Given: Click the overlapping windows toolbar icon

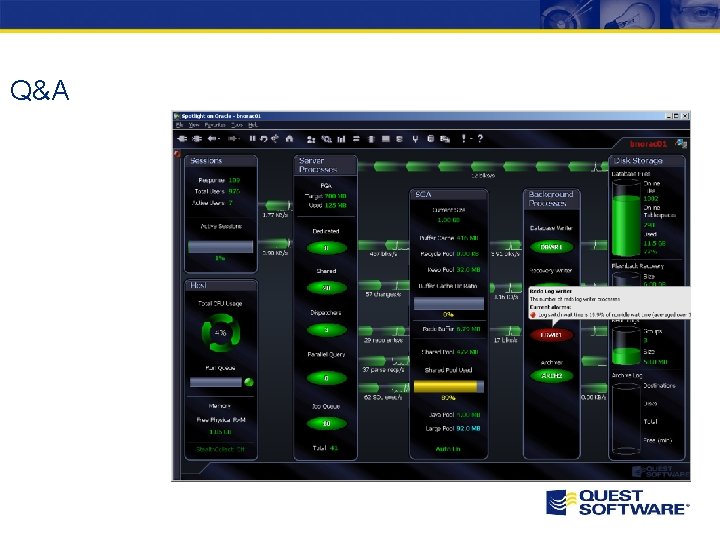Looking at the screenshot, I should 445,139.
